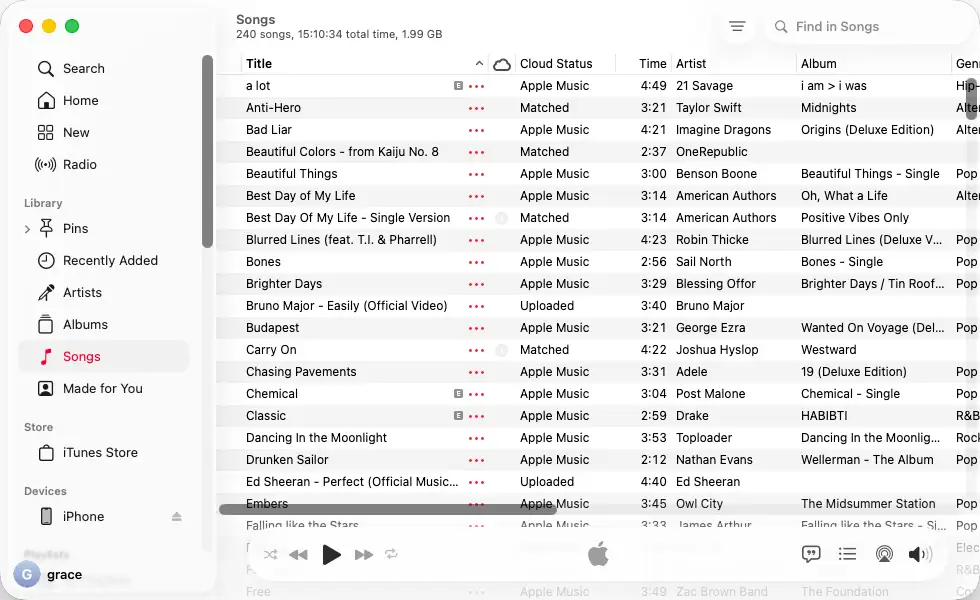Click Uploaded status for Ed Sheeran row
This screenshot has height=600, width=980.
pos(547,482)
